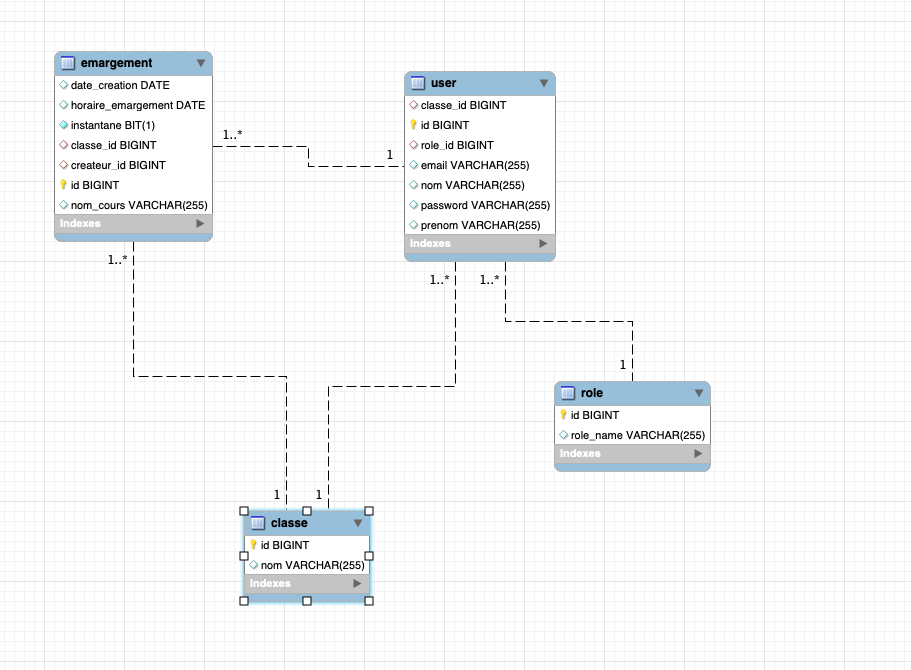Expand the Indexes section of user table
The width and height of the screenshot is (911, 670).
543,244
